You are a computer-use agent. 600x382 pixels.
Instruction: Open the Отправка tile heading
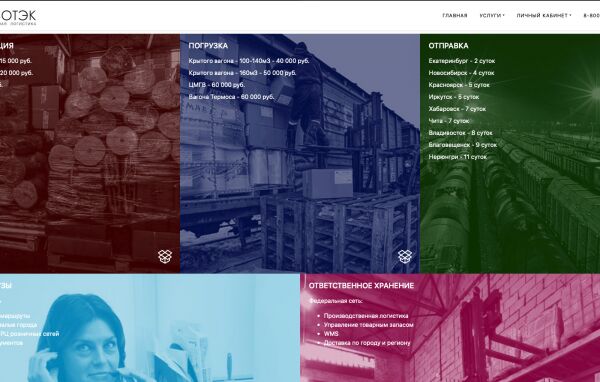(448, 46)
